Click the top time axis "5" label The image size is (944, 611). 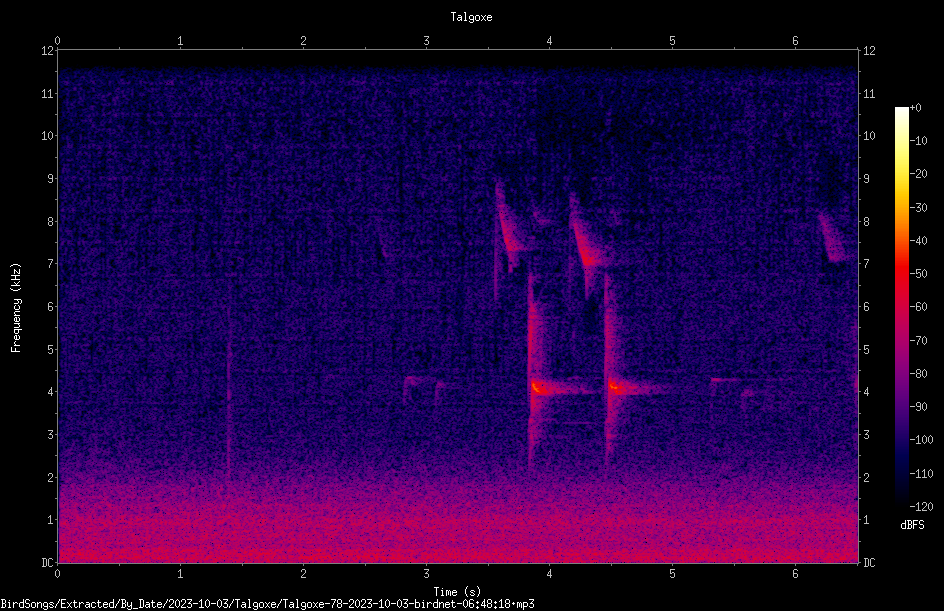point(672,41)
